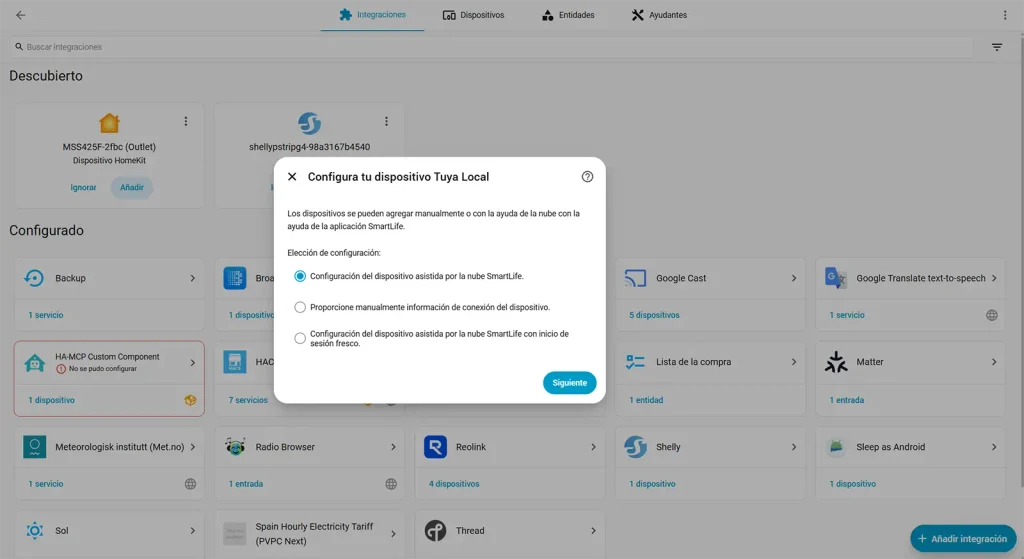Open the integrations filter icon
Image resolution: width=1024 pixels, height=559 pixels.
coord(997,47)
